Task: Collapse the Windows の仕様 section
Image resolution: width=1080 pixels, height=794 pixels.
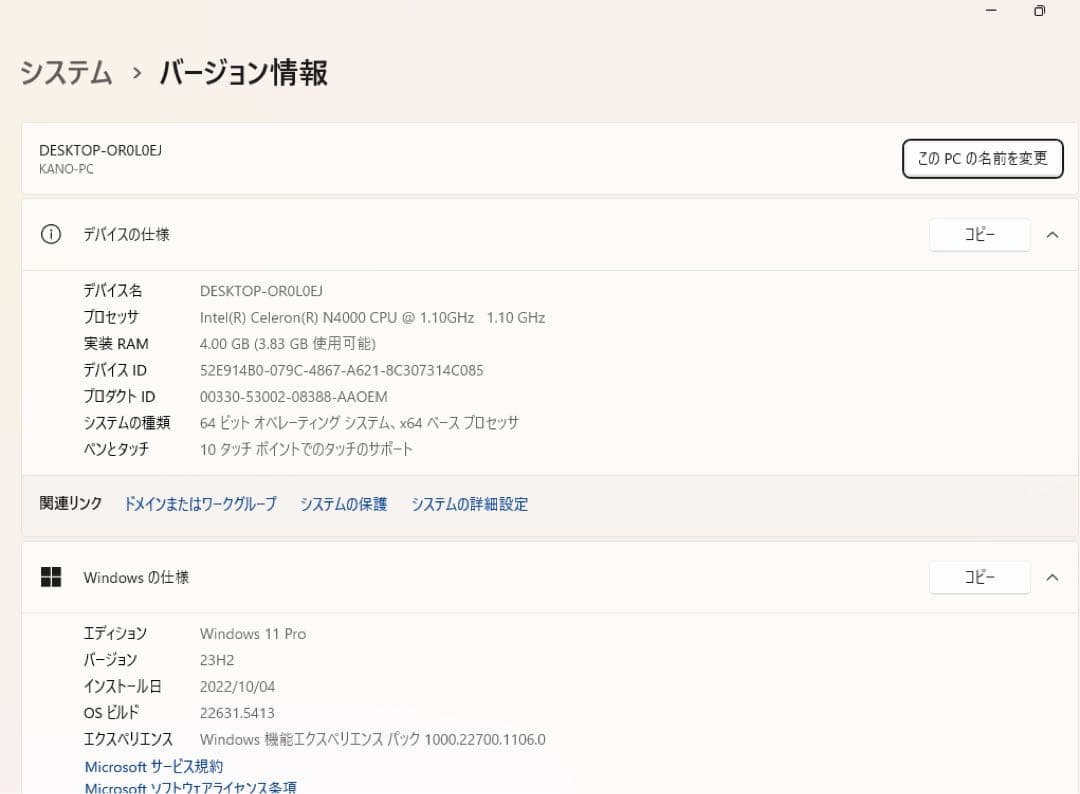Action: point(1050,577)
